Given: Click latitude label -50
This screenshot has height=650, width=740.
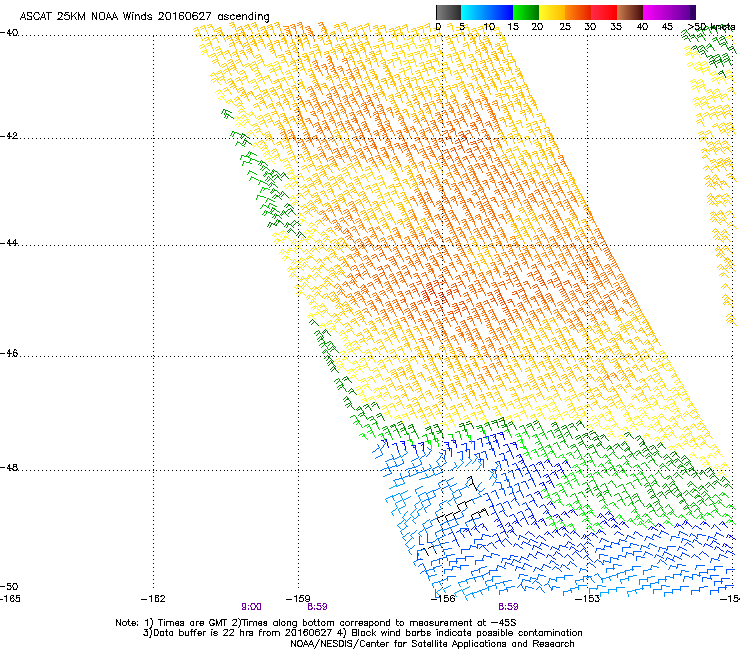Looking at the screenshot, I should point(9,586).
